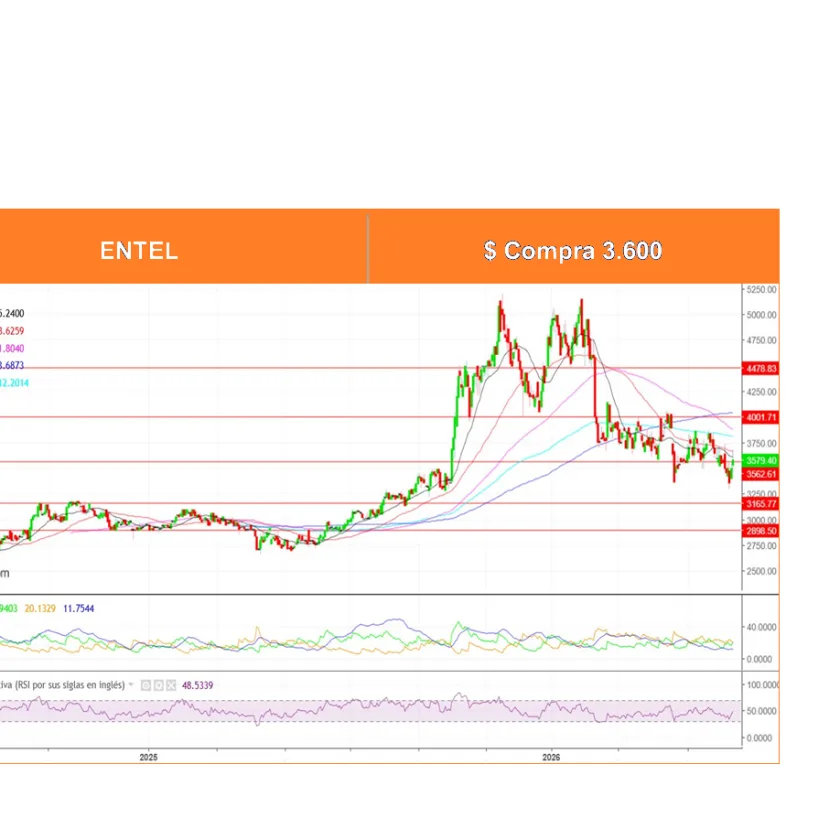The height and width of the screenshot is (840, 840).
Task: Click RSI indicator title text
Action: point(62,685)
